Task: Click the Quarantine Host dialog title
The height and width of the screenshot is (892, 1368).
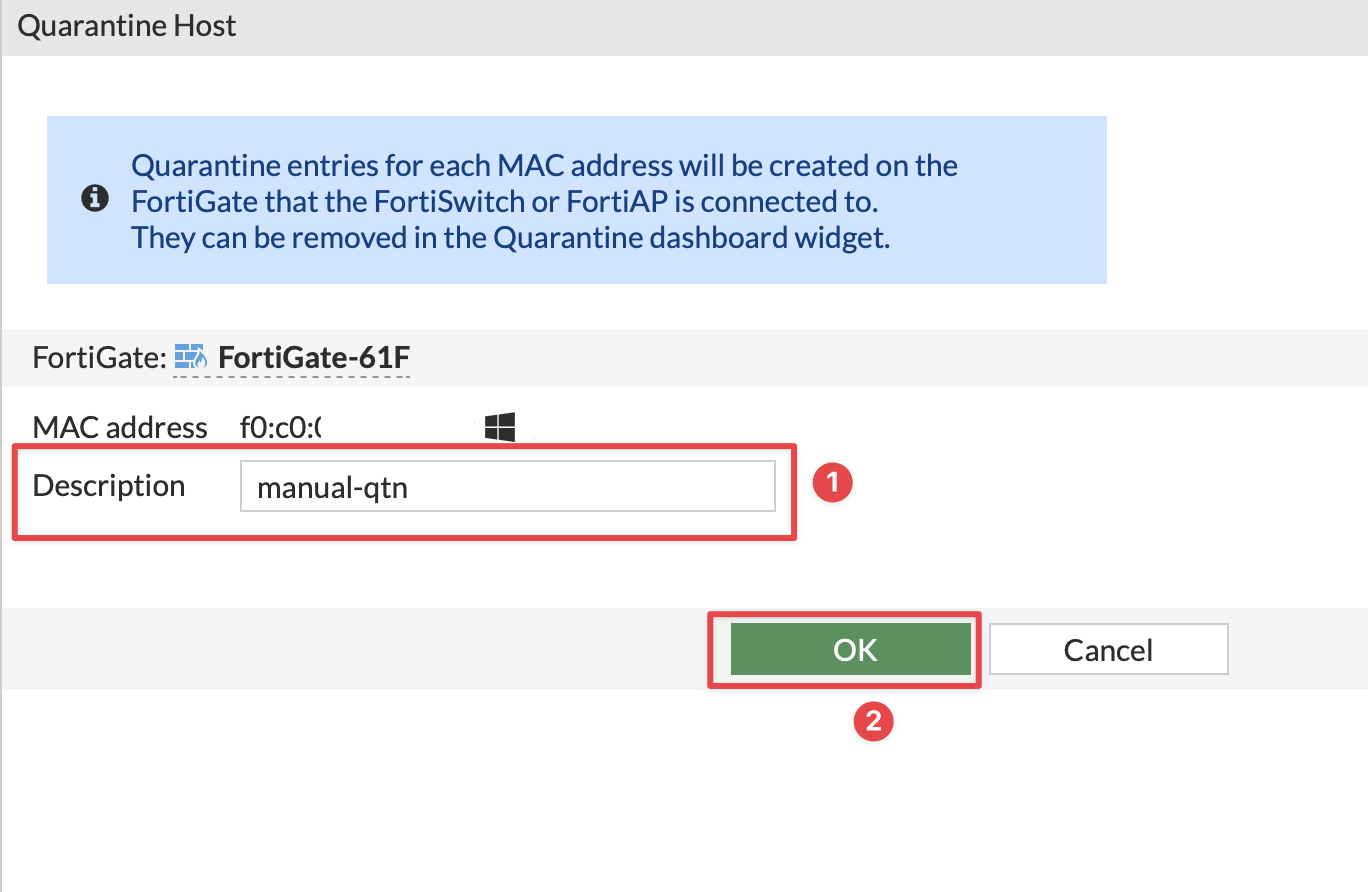Action: click(x=127, y=25)
